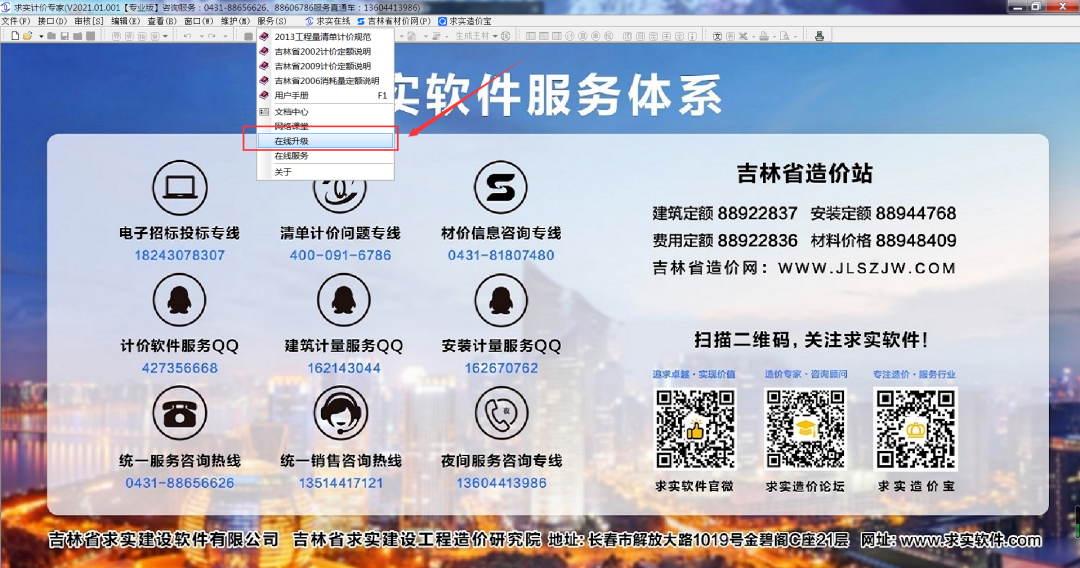
Task: Open the 文件(F) menu
Action: pyautogui.click(x=16, y=21)
